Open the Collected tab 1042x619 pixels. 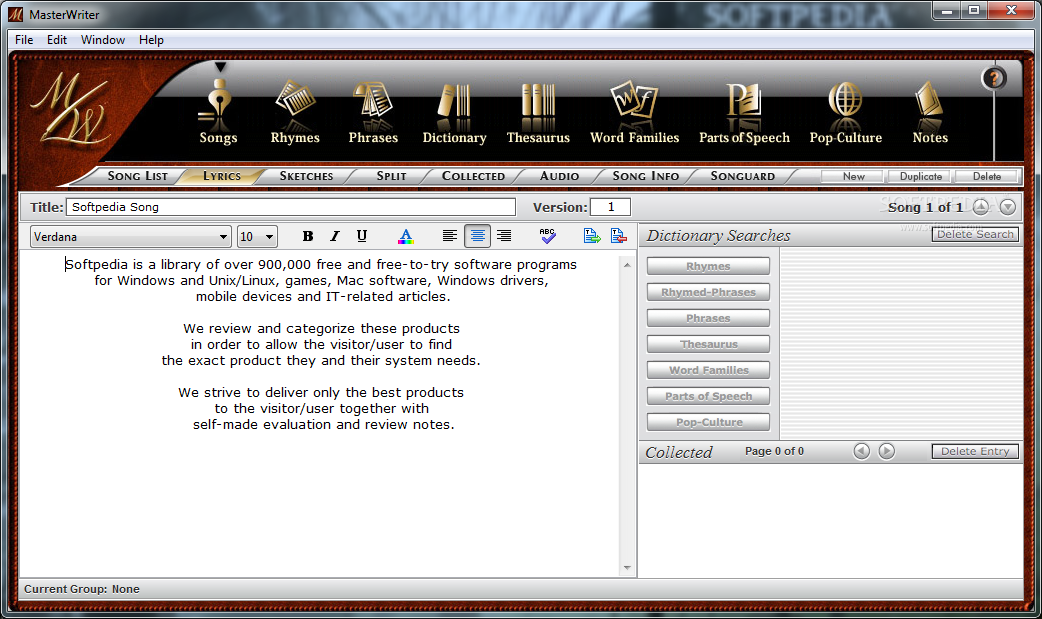tap(473, 176)
